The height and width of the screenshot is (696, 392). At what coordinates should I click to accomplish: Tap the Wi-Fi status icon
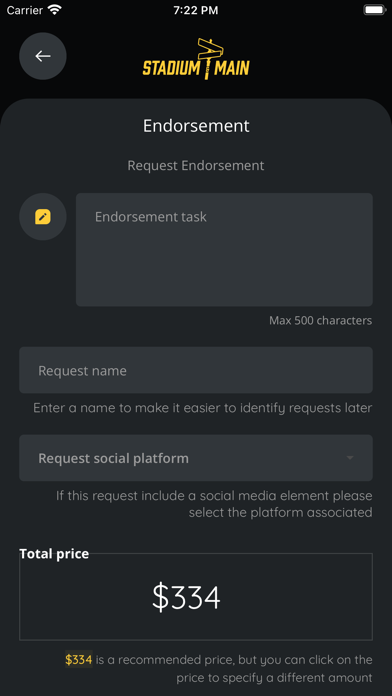point(54,10)
